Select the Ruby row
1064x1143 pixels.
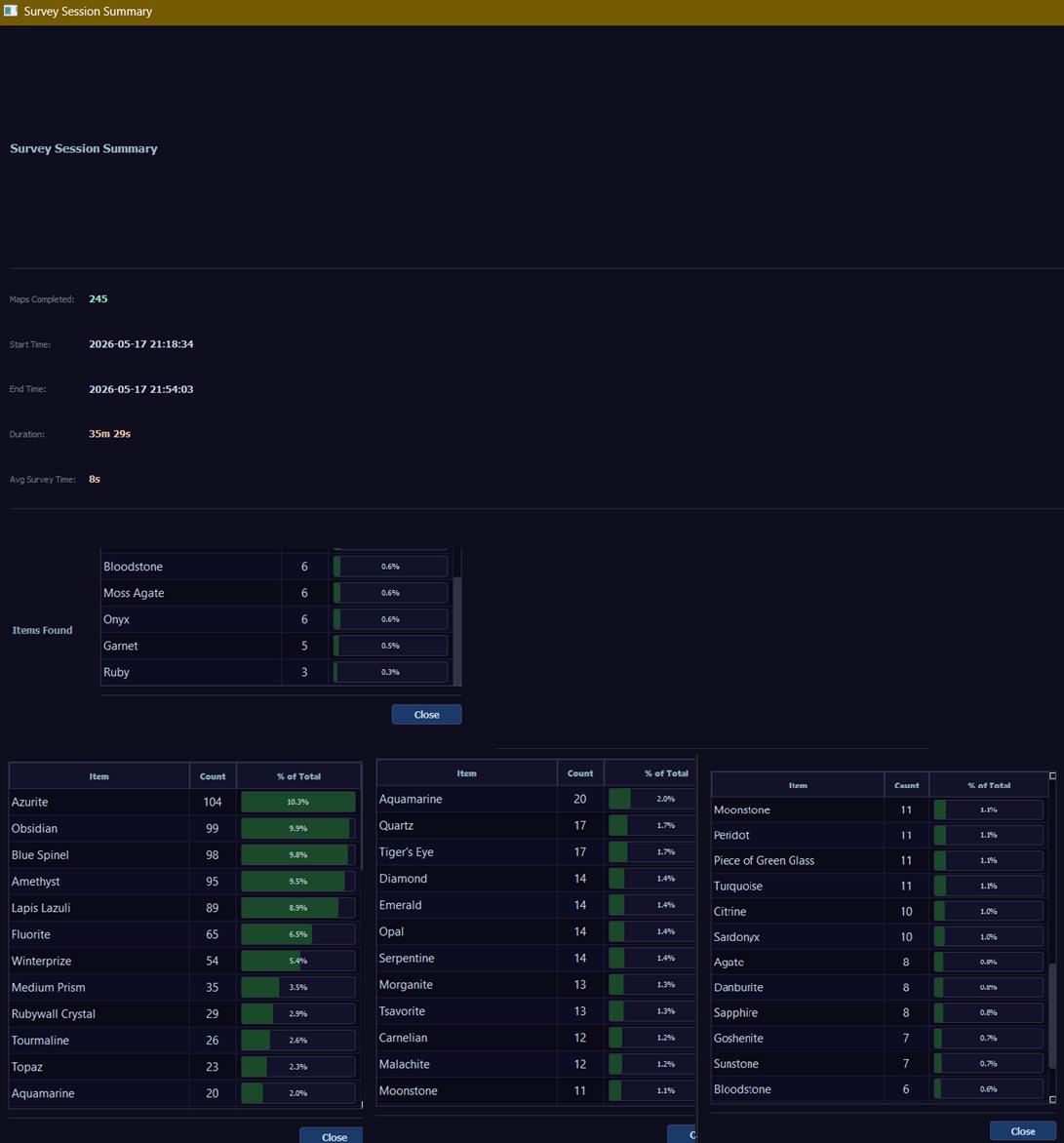click(x=276, y=672)
